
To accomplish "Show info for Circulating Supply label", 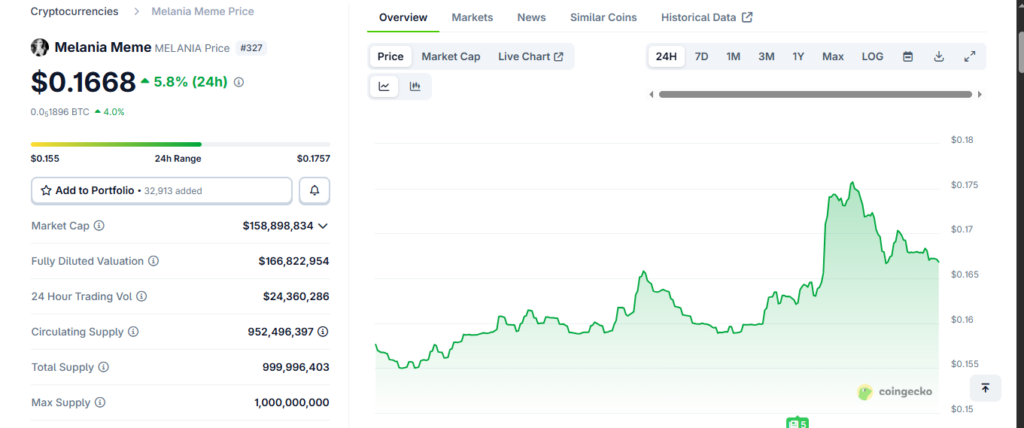I will click(x=133, y=332).
